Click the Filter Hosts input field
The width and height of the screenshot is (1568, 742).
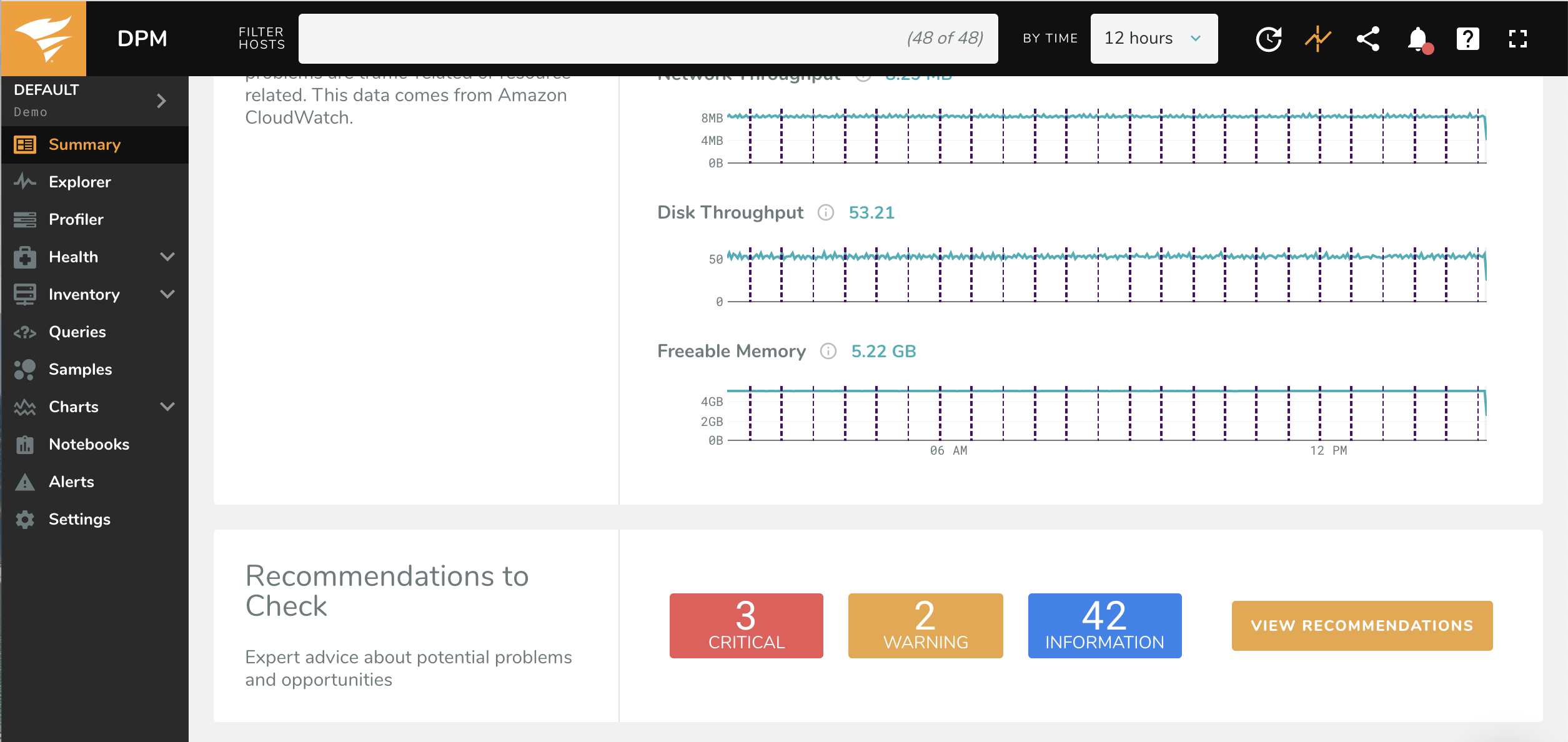600,39
